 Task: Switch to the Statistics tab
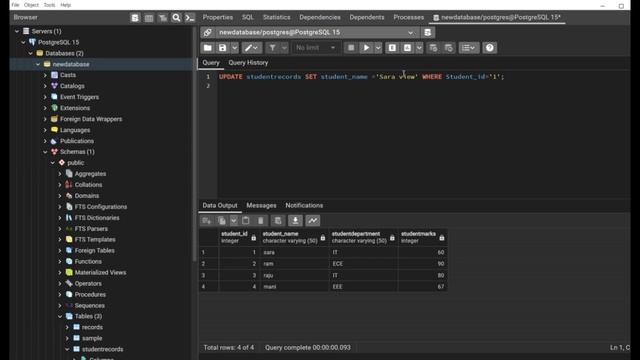(x=277, y=18)
